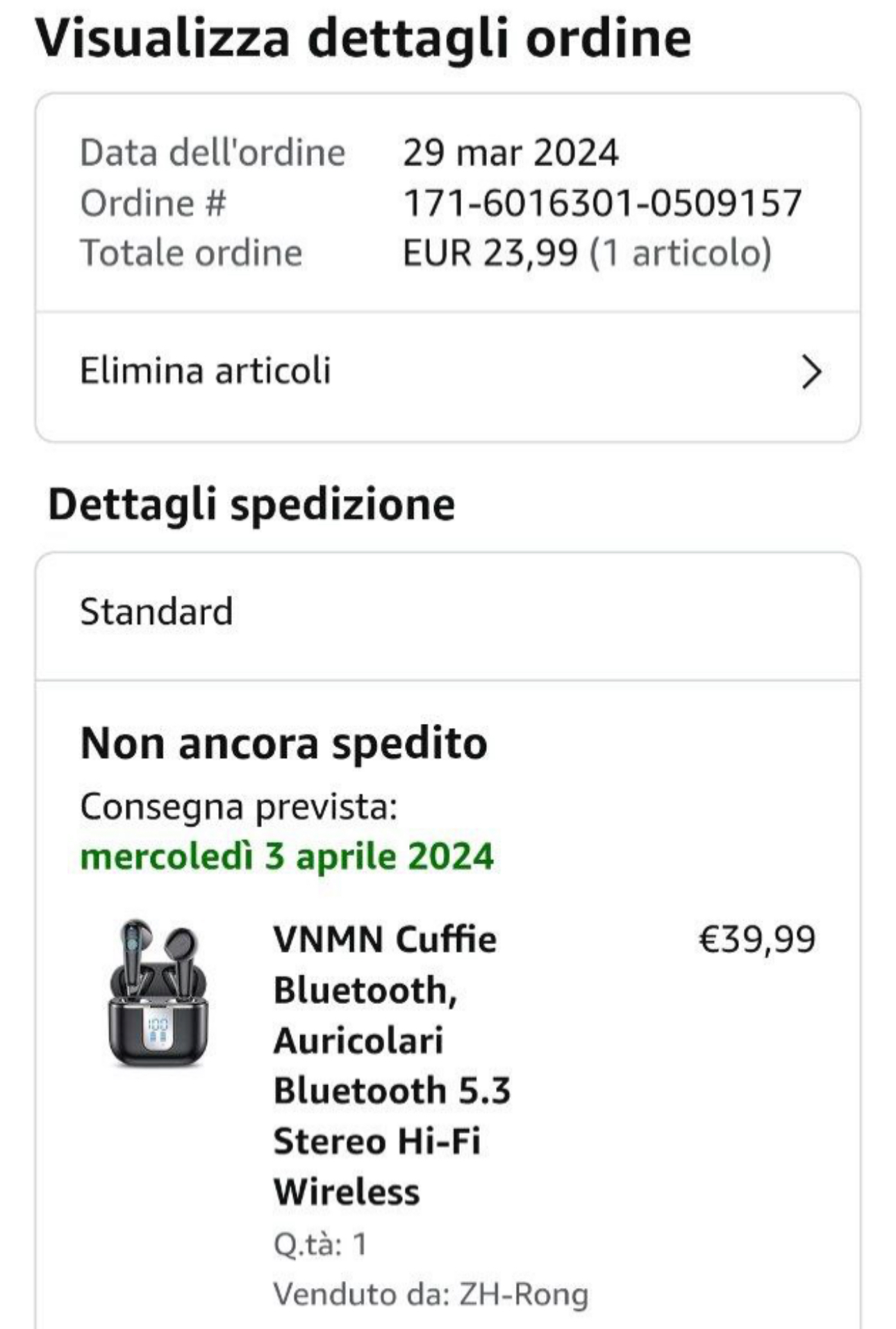Expand the chevron beside Elimina articoli
896x1329 pixels.
click(811, 372)
